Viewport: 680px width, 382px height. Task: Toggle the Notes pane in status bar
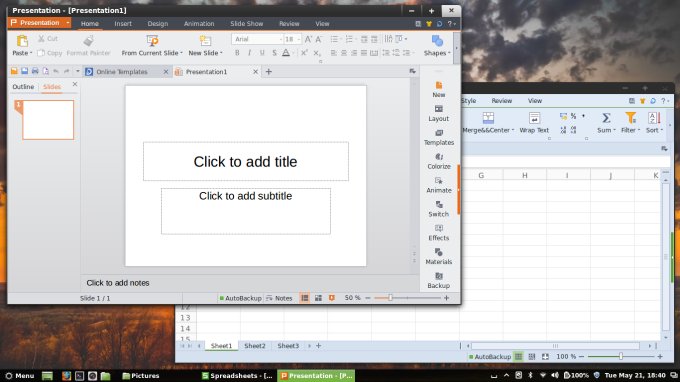pyautogui.click(x=279, y=298)
